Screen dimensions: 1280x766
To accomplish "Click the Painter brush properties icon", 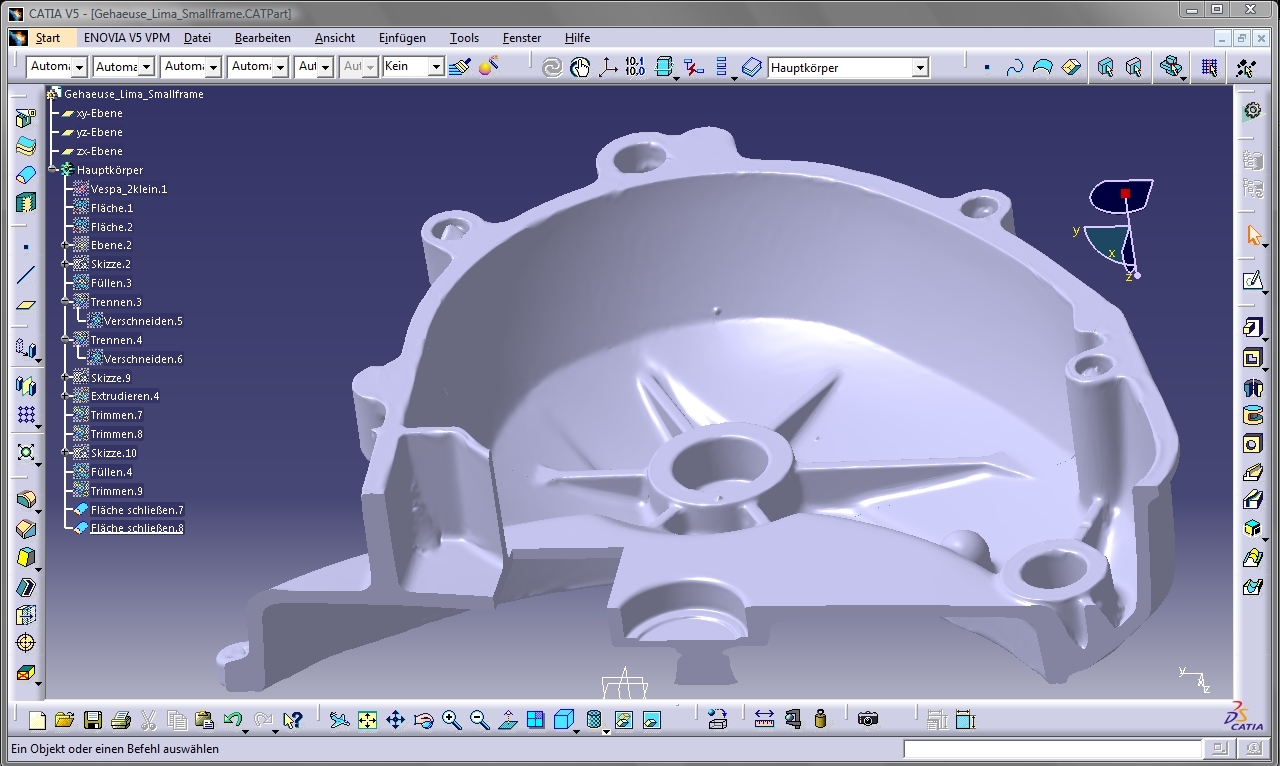I will point(459,67).
